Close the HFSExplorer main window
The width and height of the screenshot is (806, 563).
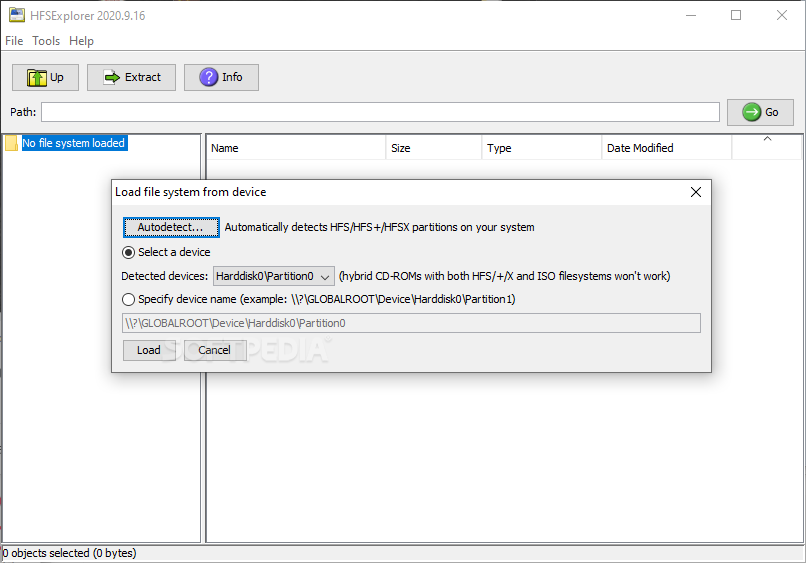coord(782,15)
